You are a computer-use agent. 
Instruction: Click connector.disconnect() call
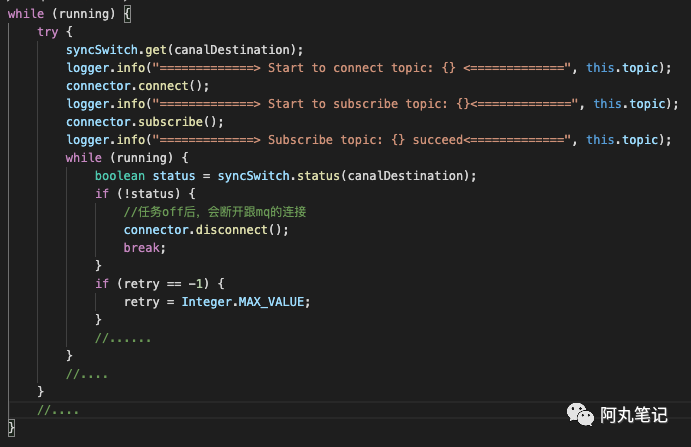(x=206, y=230)
